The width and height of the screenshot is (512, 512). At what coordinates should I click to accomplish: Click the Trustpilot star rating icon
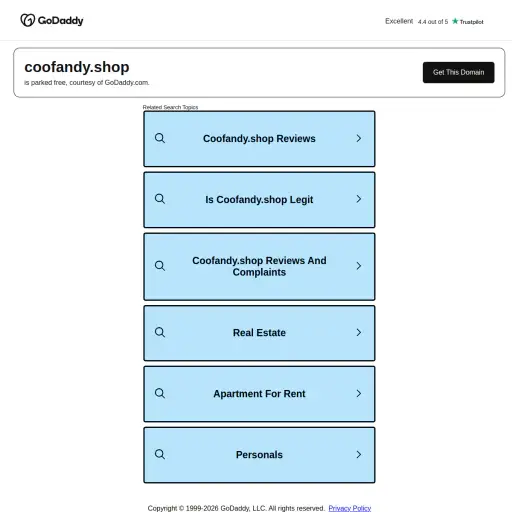pos(455,21)
